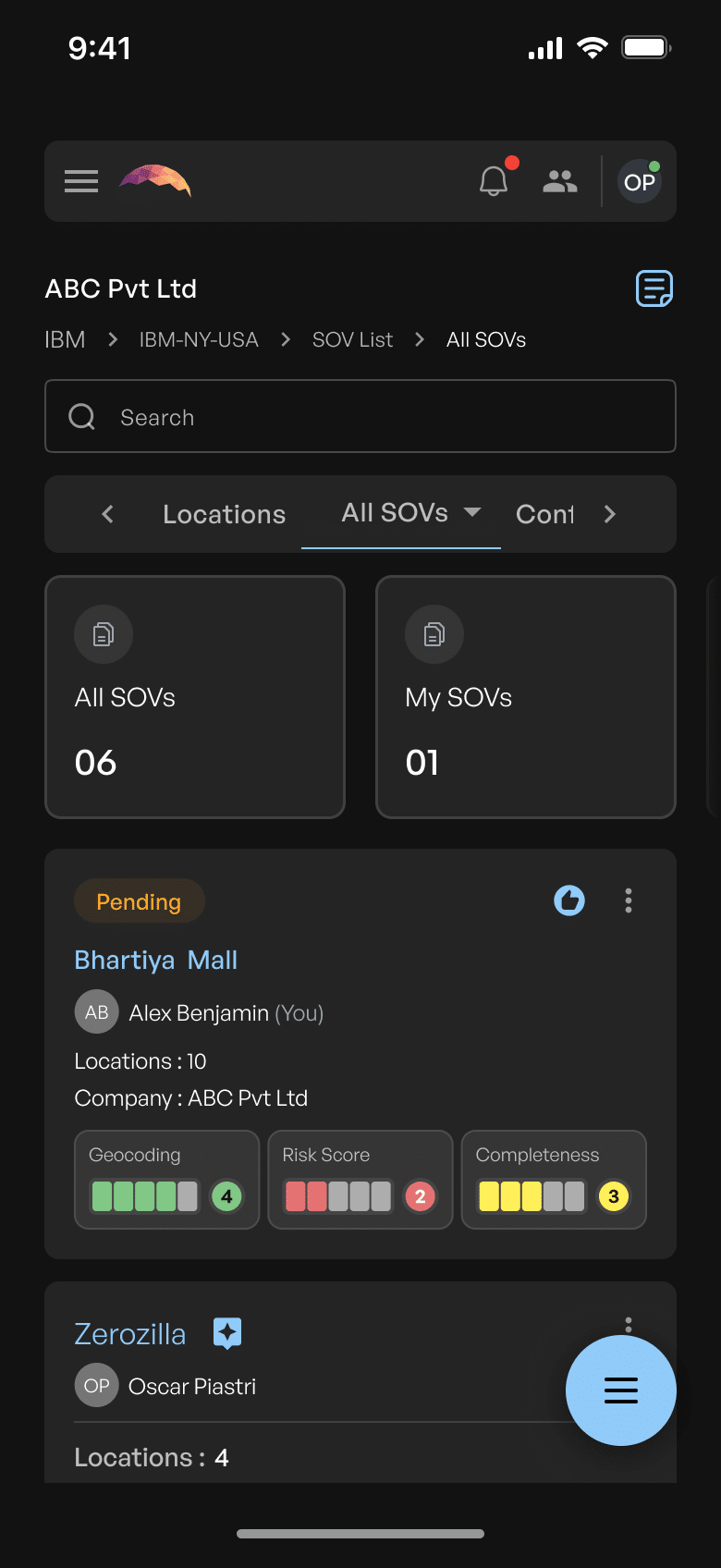Open the Bhartiya Mall SOV link
Screen dimensions: 721x1568
click(x=155, y=960)
